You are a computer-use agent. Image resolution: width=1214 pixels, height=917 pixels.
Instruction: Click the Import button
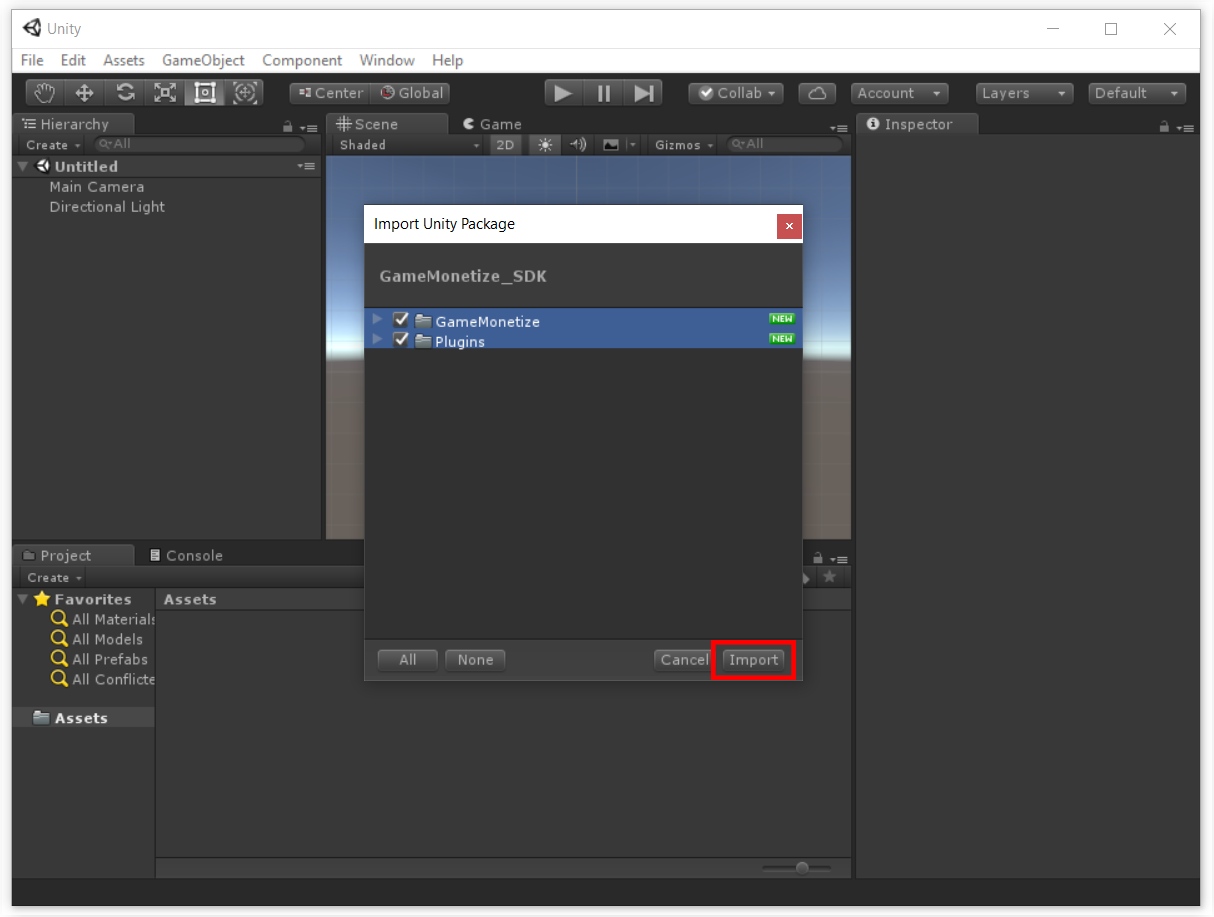753,660
